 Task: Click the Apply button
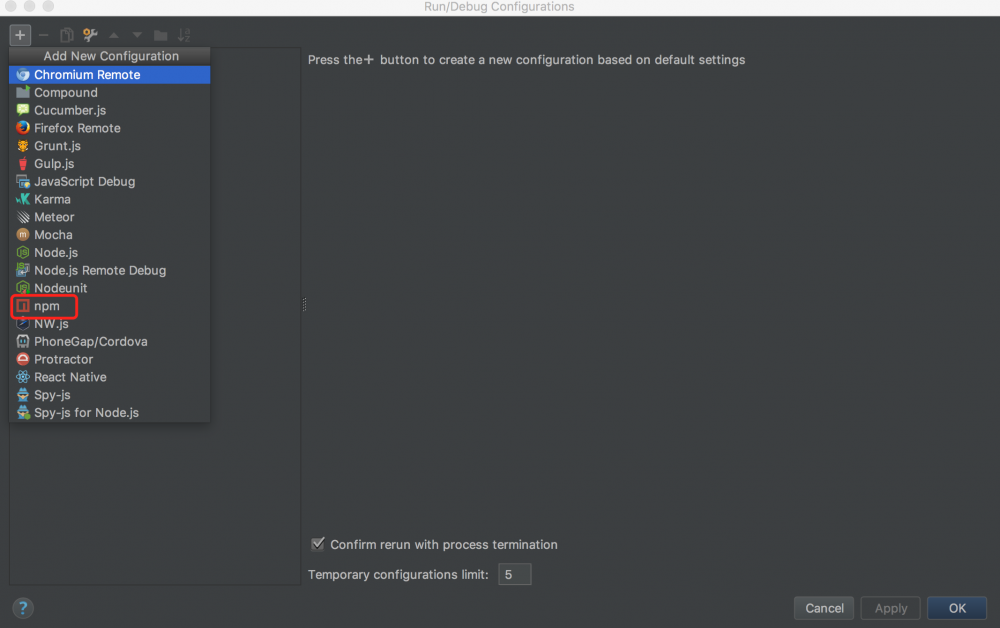pyautogui.click(x=890, y=607)
